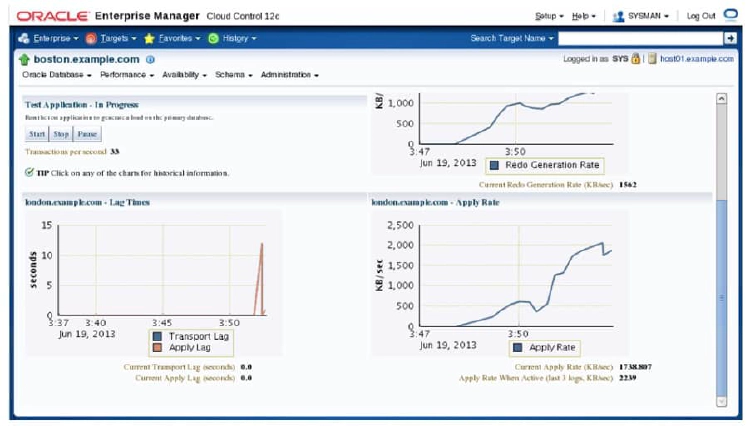Click the lock icon next to SYS

click(x=635, y=59)
